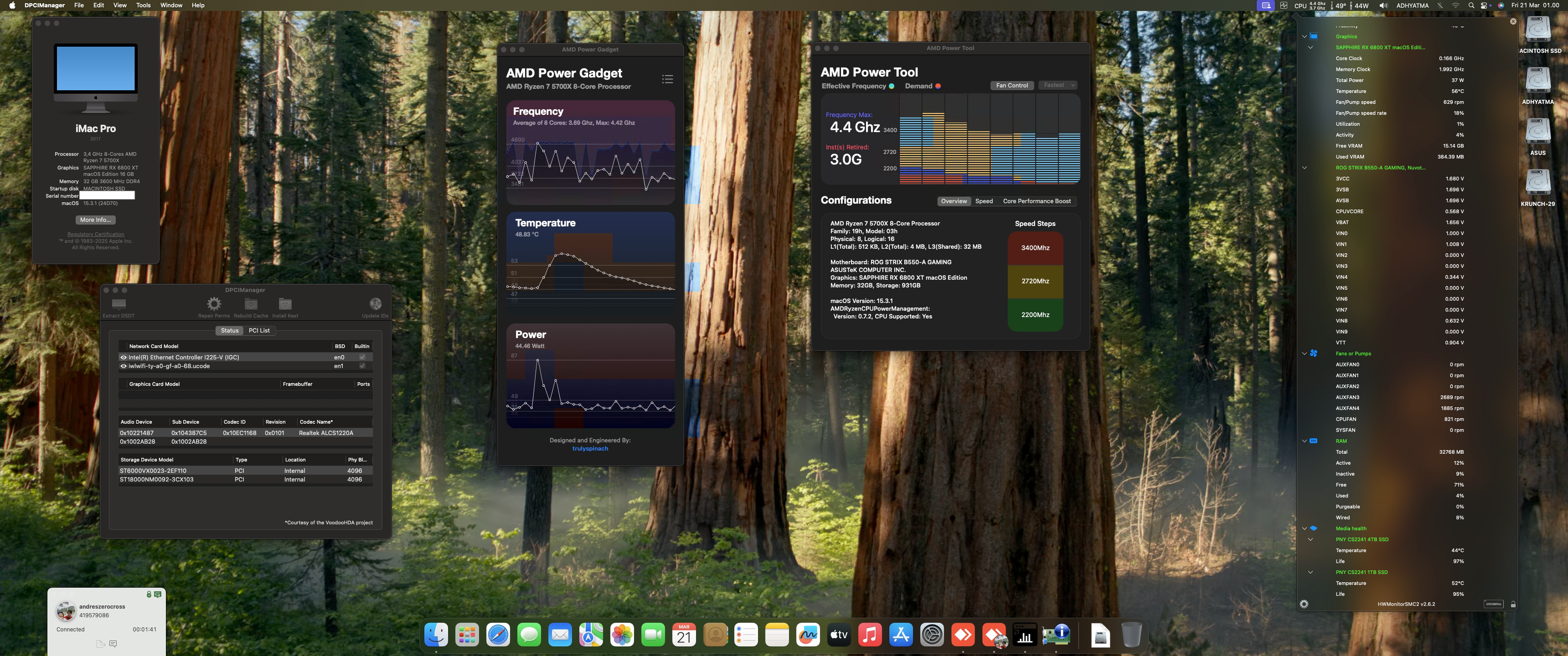The width and height of the screenshot is (1568, 656).
Task: Open the list view icon in AMD Power Gadget
Action: [667, 79]
